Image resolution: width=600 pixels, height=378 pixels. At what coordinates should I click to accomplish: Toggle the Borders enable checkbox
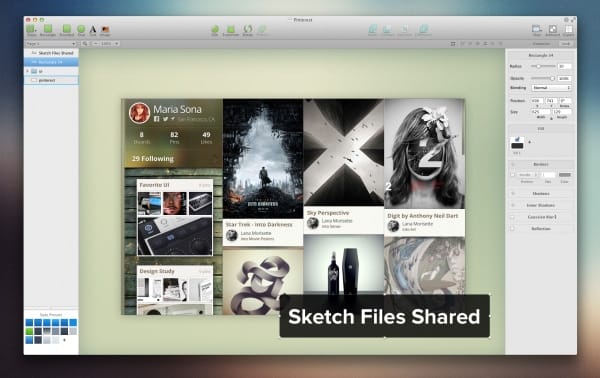coord(513,175)
